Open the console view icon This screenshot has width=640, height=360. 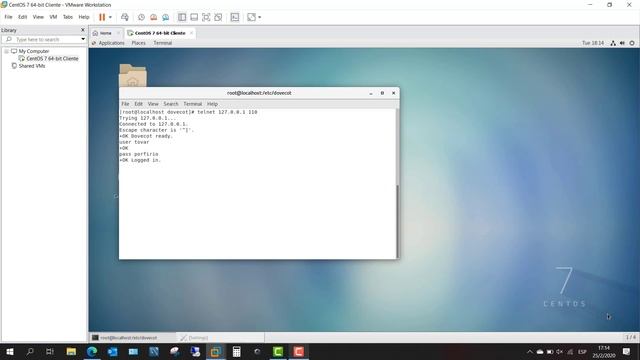pyautogui.click(x=235, y=17)
